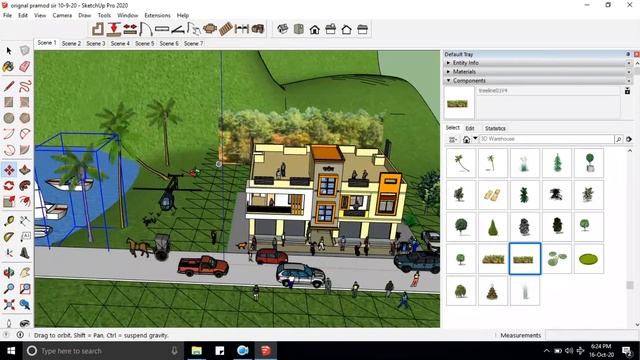Select the green oval component thumbnail

point(588,259)
